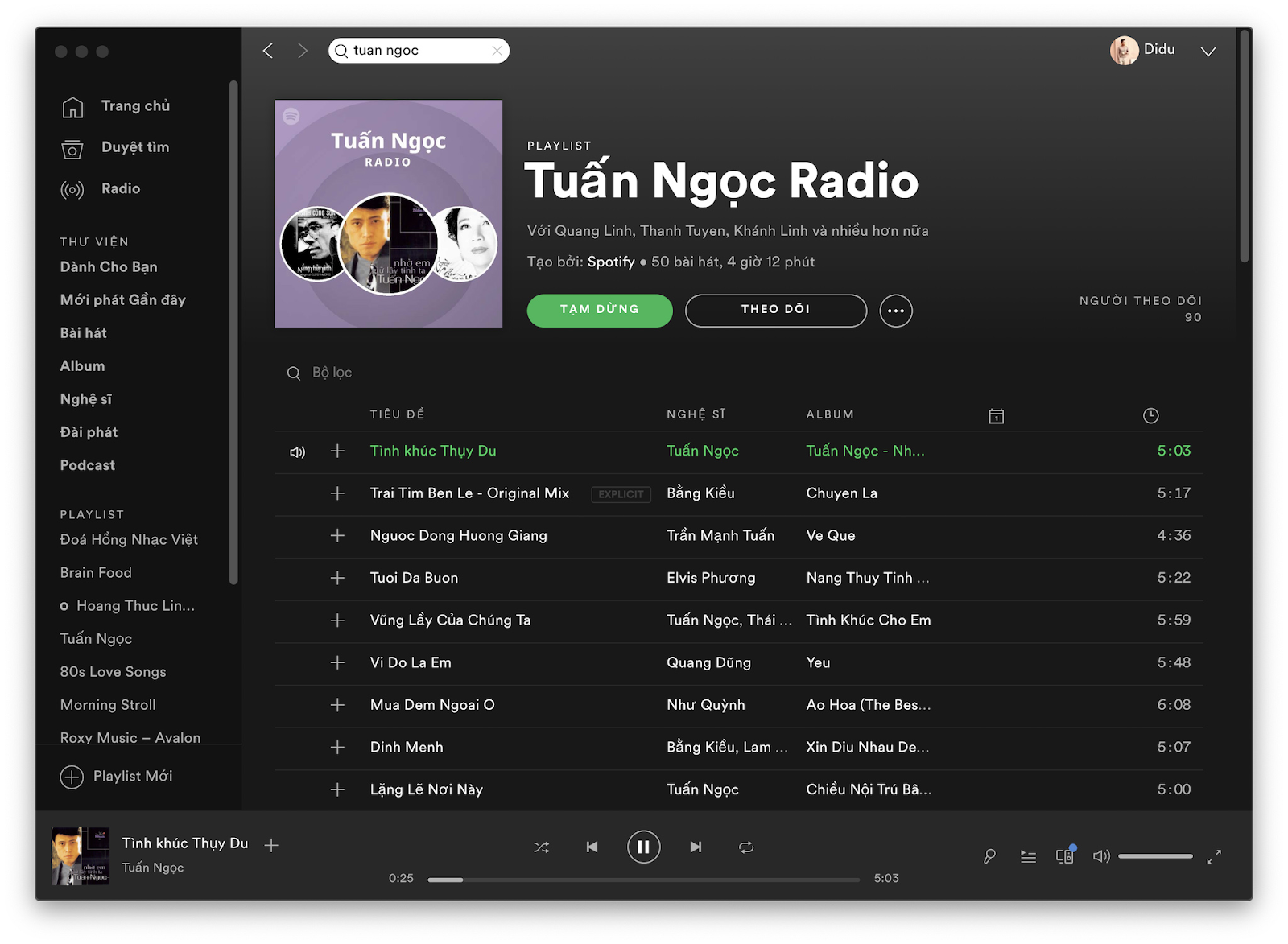
Task: Sort by duration clock icon
Action: point(1151,416)
